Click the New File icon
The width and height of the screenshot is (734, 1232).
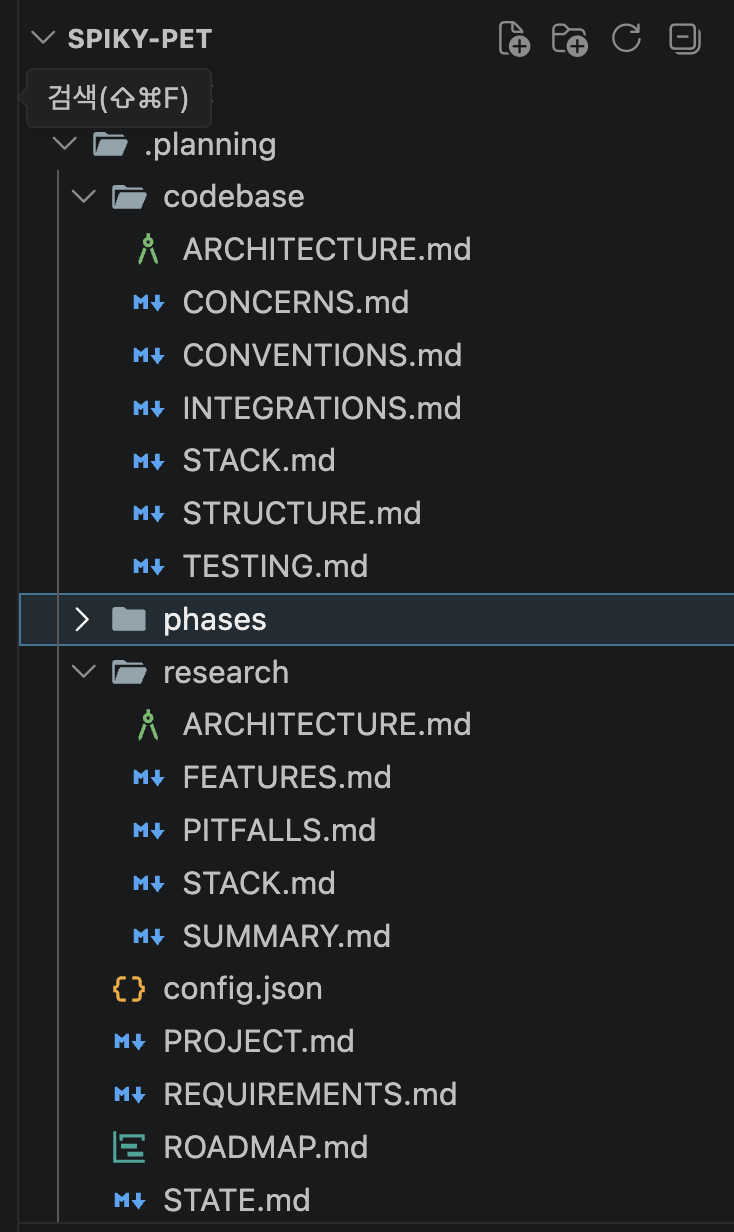[513, 39]
